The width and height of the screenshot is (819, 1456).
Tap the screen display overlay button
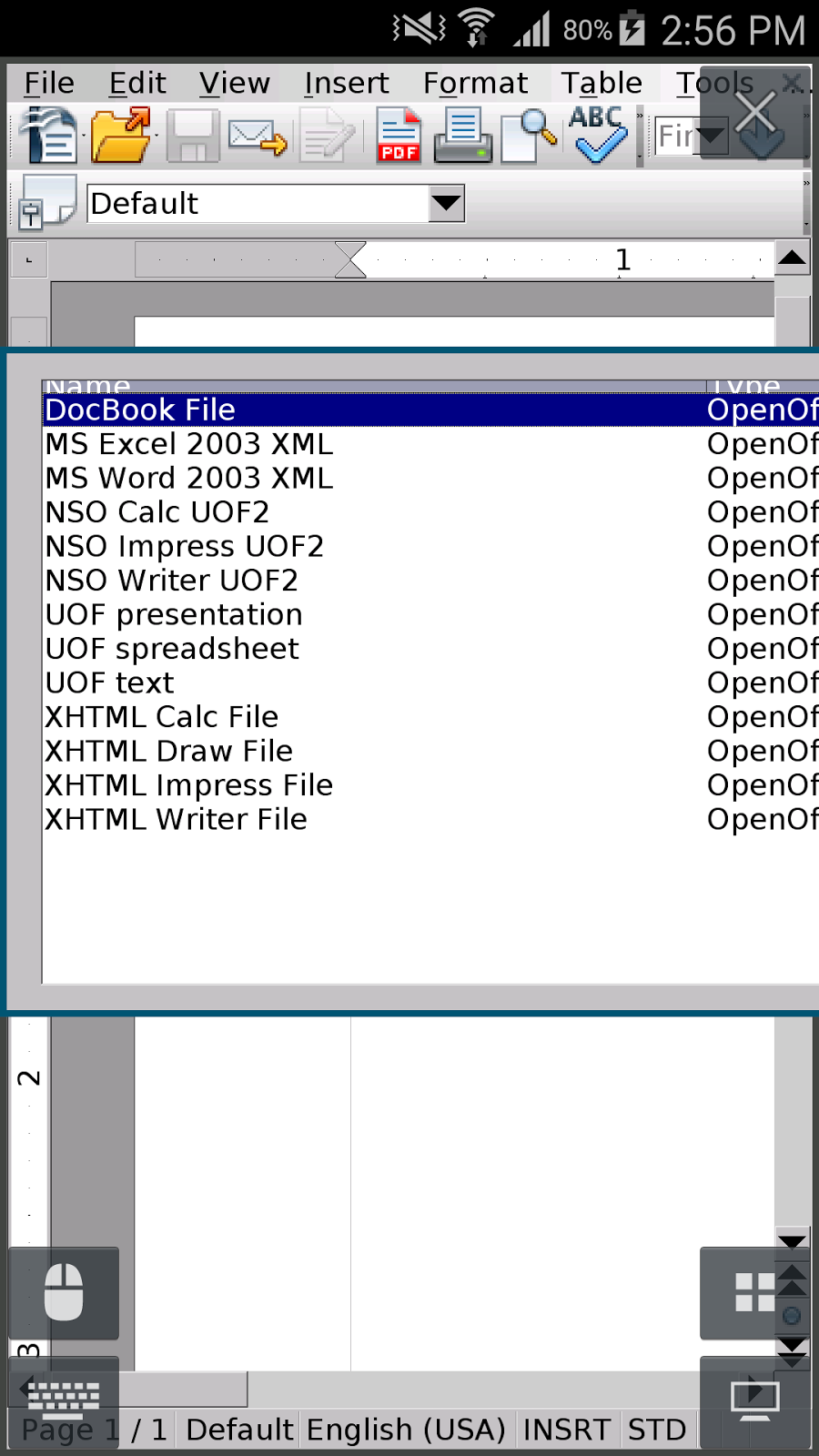(x=754, y=1401)
